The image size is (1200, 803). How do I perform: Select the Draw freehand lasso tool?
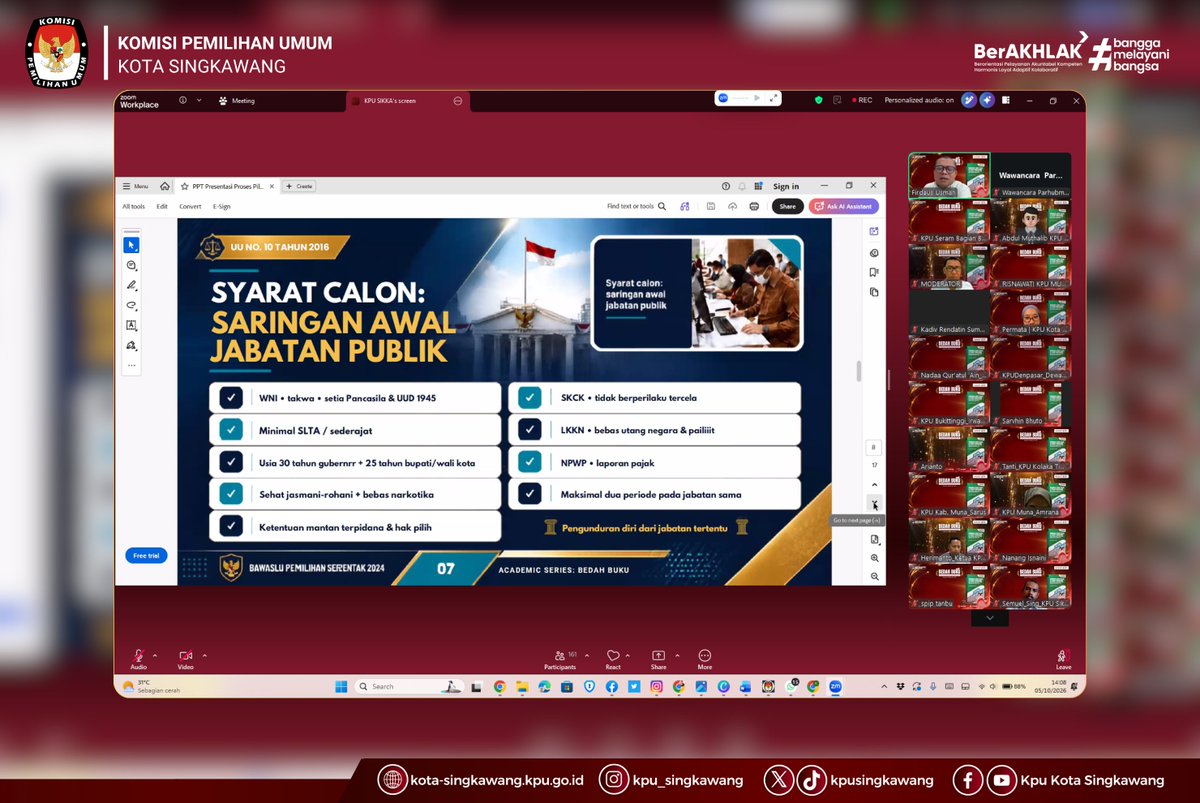pyautogui.click(x=131, y=305)
